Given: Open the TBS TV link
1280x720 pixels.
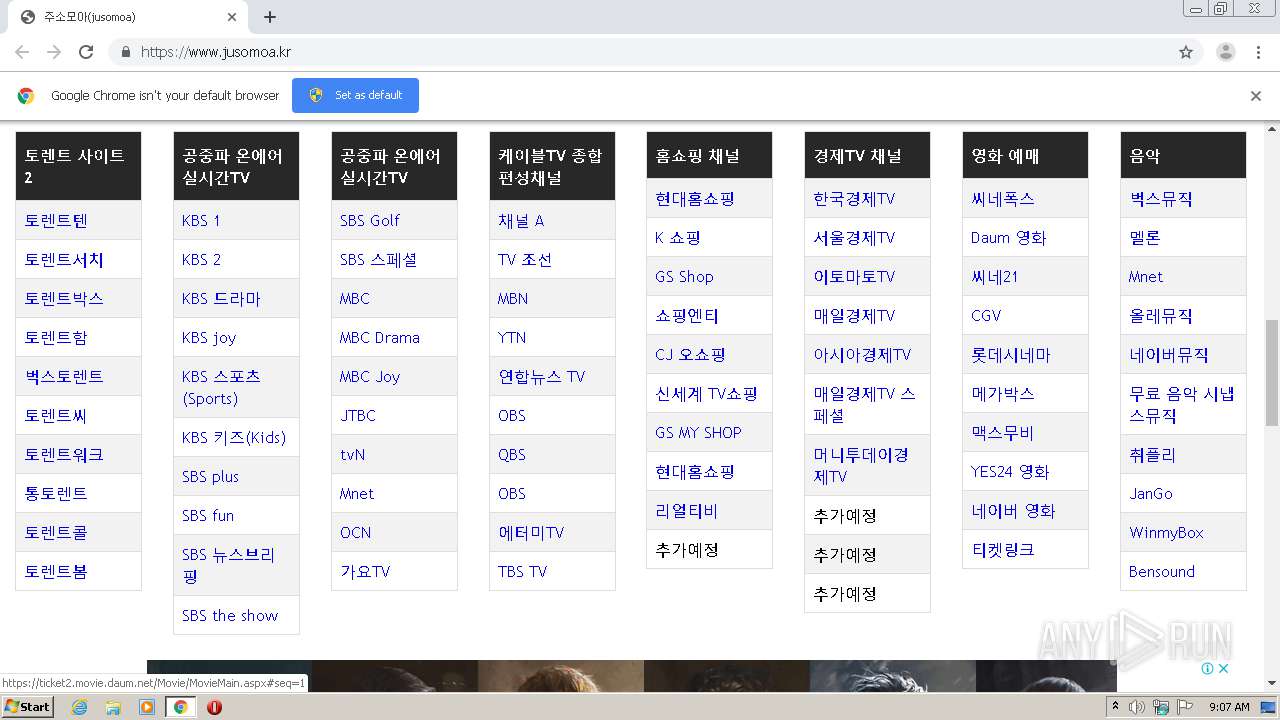Looking at the screenshot, I should (x=522, y=571).
